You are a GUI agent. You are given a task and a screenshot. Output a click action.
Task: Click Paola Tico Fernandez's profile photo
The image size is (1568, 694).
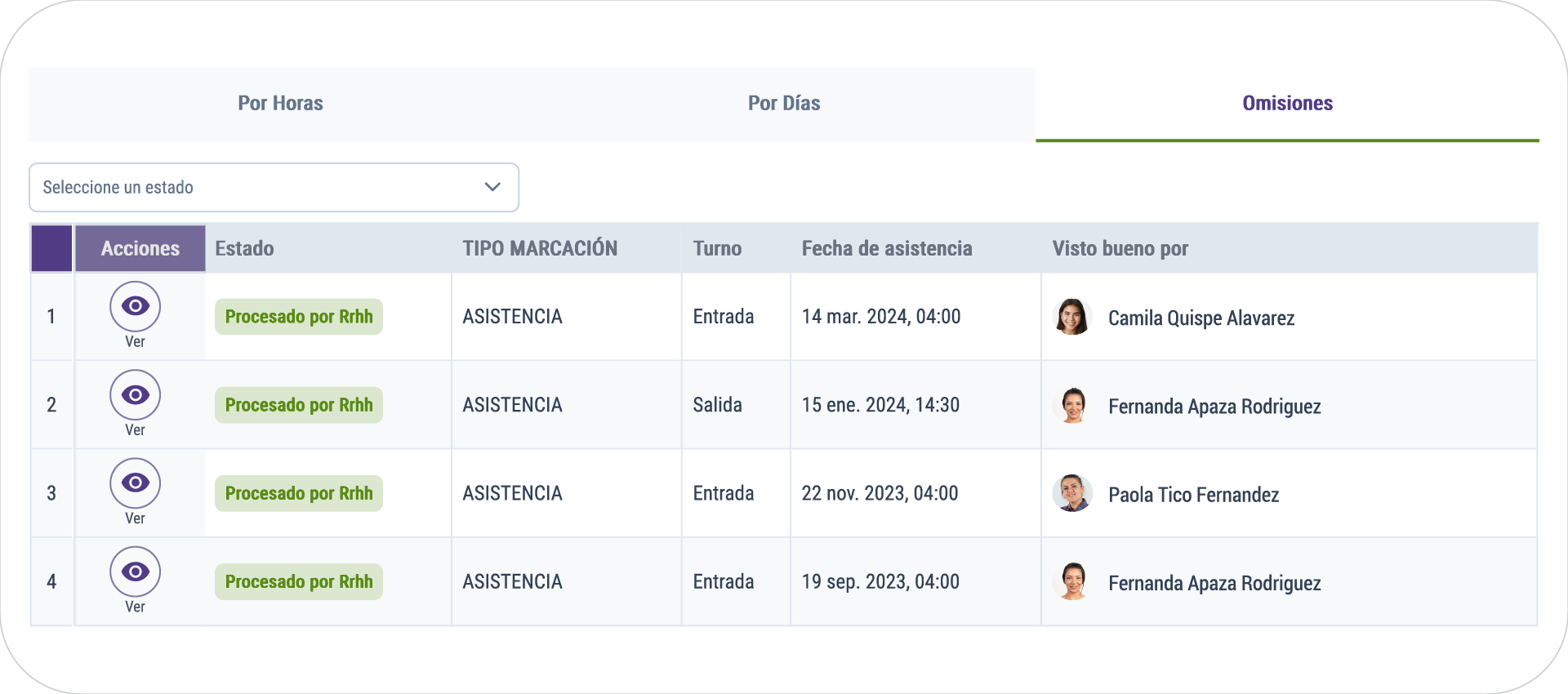(1072, 493)
